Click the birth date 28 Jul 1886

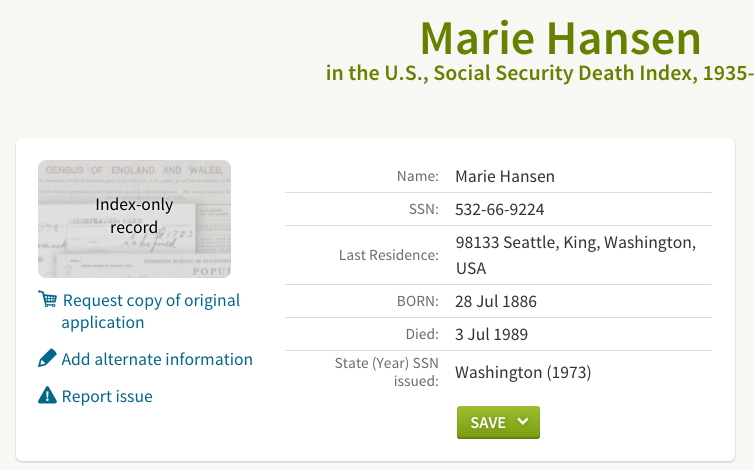coord(496,302)
